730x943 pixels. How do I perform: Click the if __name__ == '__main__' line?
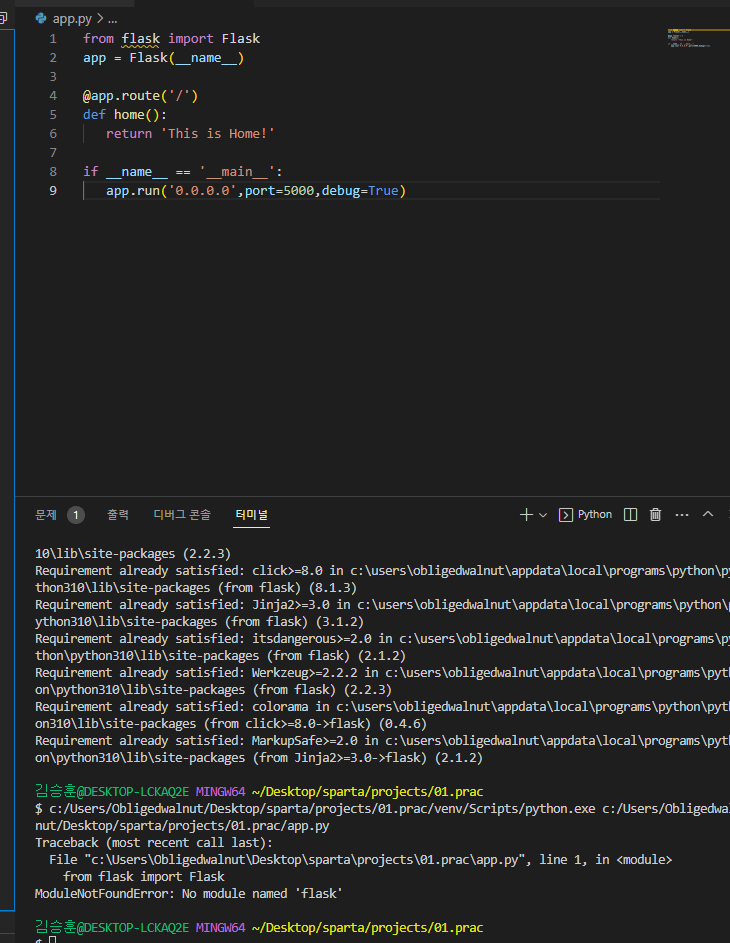pyautogui.click(x=183, y=172)
